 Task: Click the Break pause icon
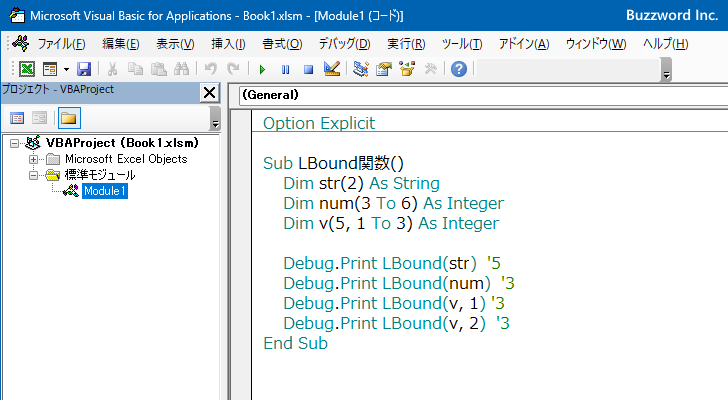(x=286, y=70)
